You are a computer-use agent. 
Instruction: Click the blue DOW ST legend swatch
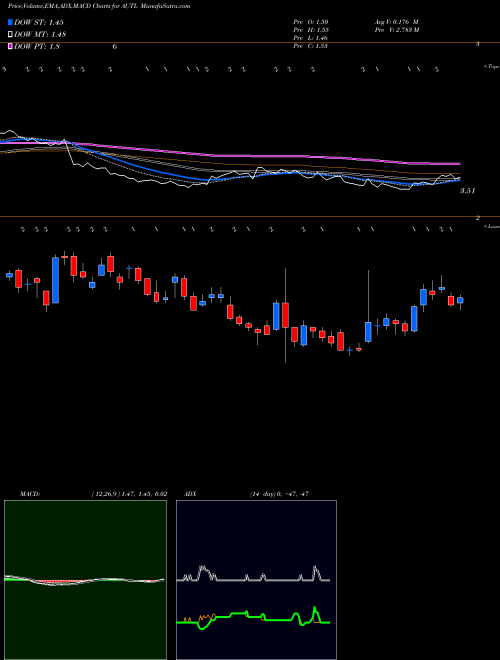tap(10, 22)
